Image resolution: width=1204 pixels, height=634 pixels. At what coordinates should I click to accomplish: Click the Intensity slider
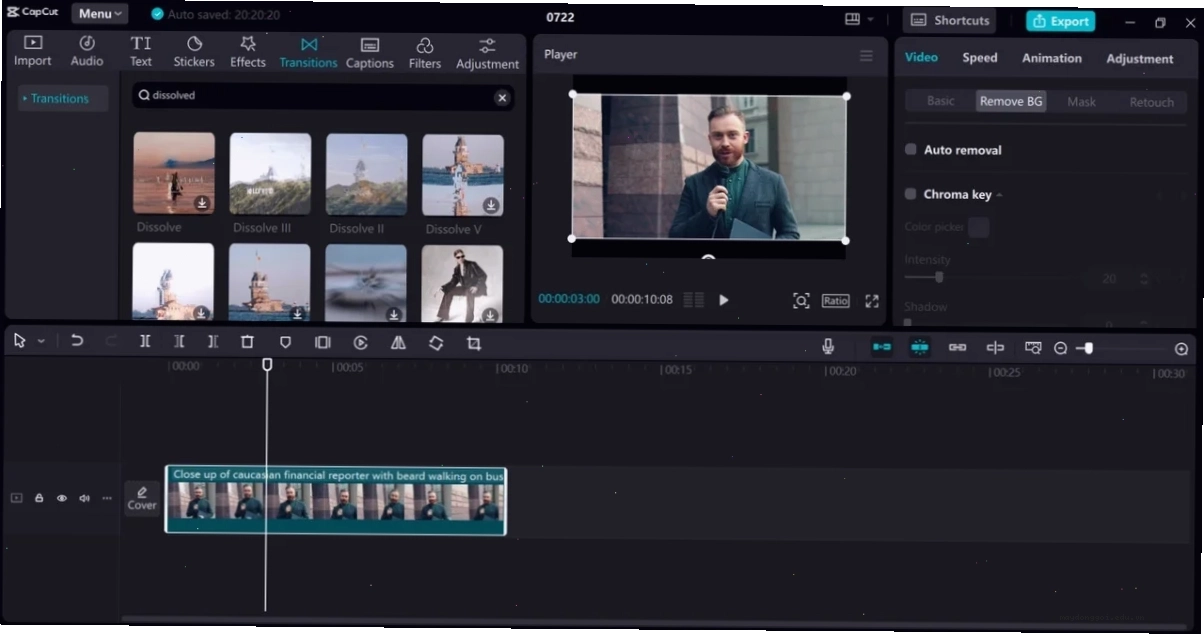point(990,277)
